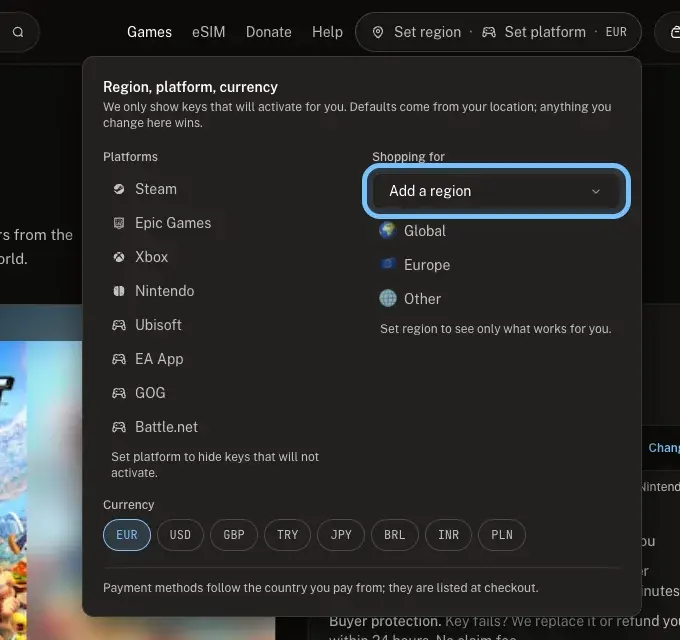
Task: Open the eSIM menu item
Action: 209,32
